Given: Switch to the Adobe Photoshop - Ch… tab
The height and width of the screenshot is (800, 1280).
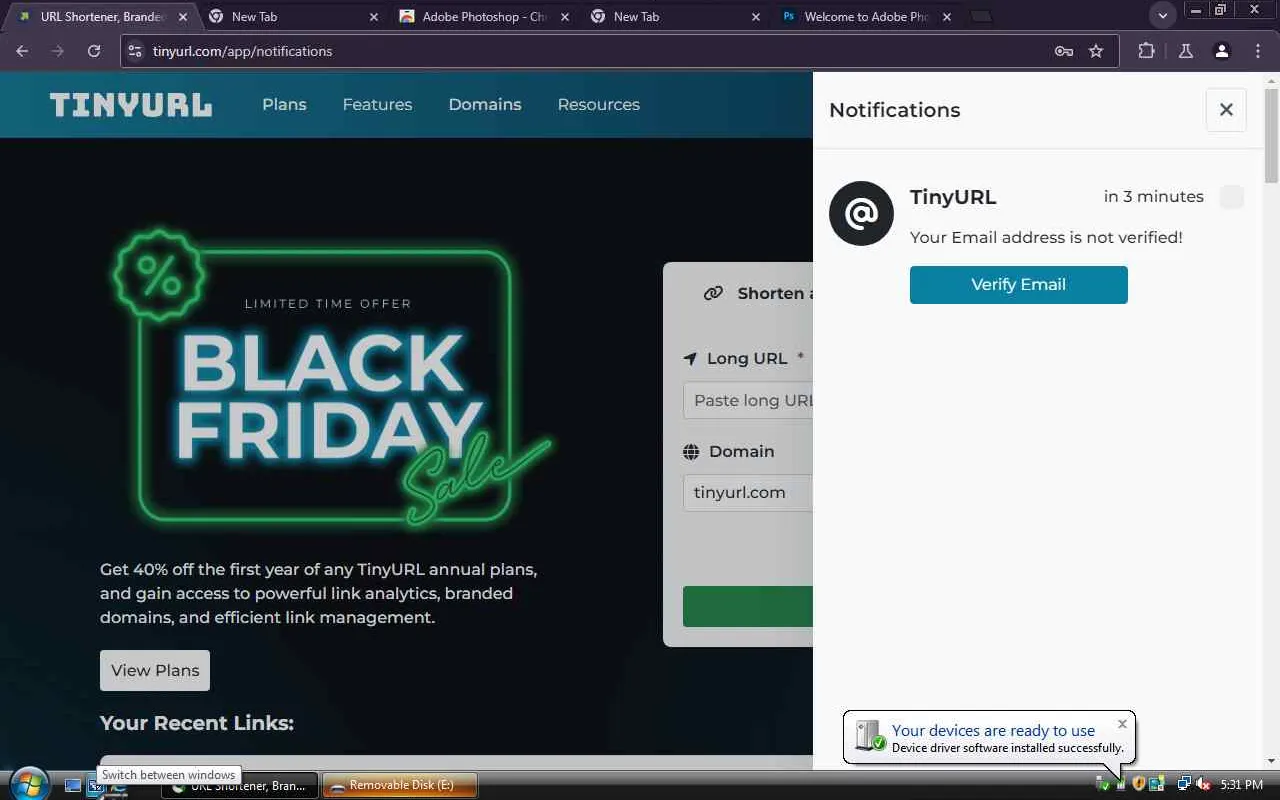Looking at the screenshot, I should [x=484, y=17].
